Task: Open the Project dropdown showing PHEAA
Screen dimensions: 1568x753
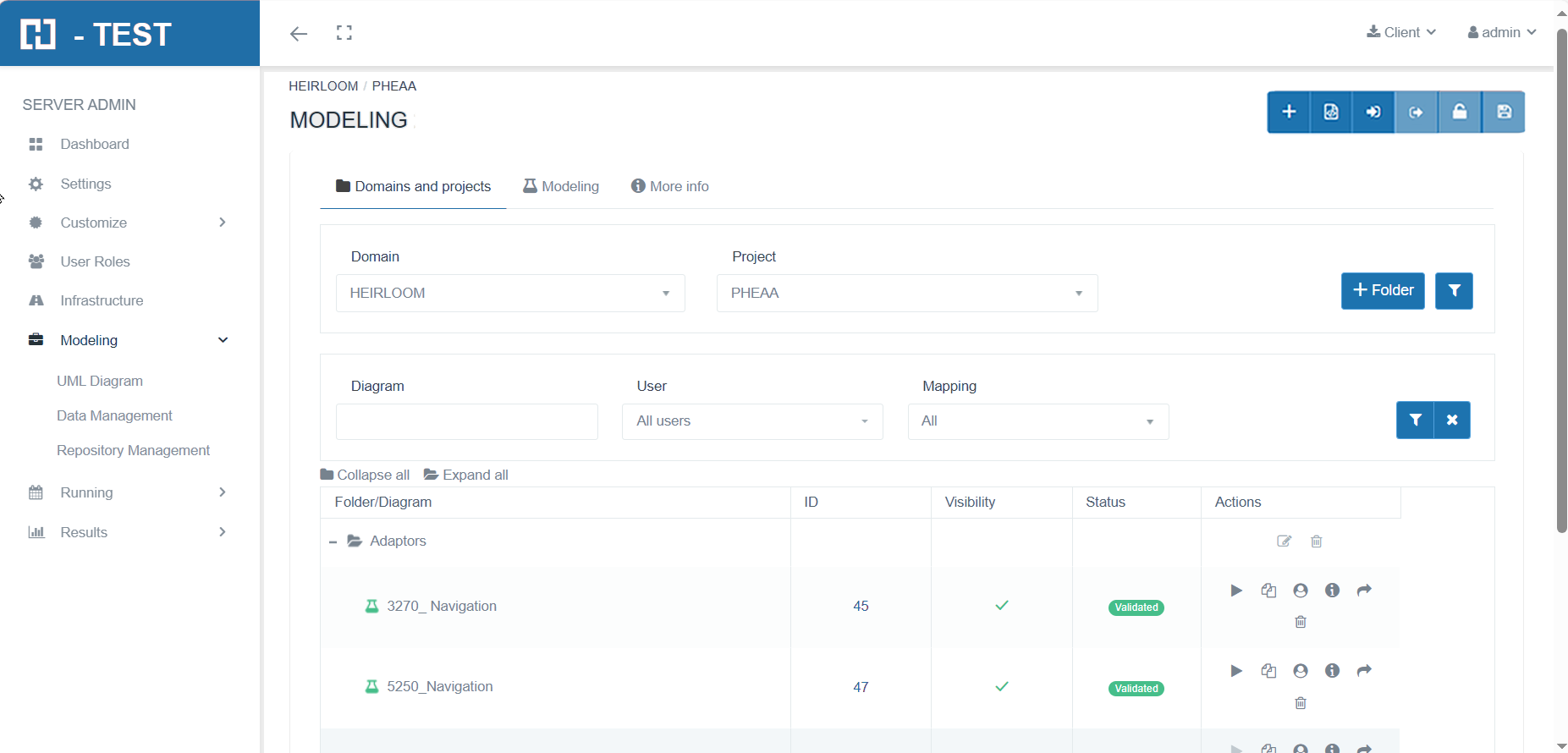Action: pos(906,293)
